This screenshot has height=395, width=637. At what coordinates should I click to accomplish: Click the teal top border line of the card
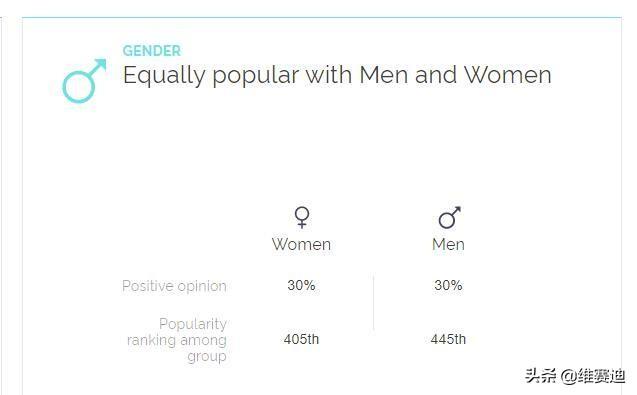point(322,17)
